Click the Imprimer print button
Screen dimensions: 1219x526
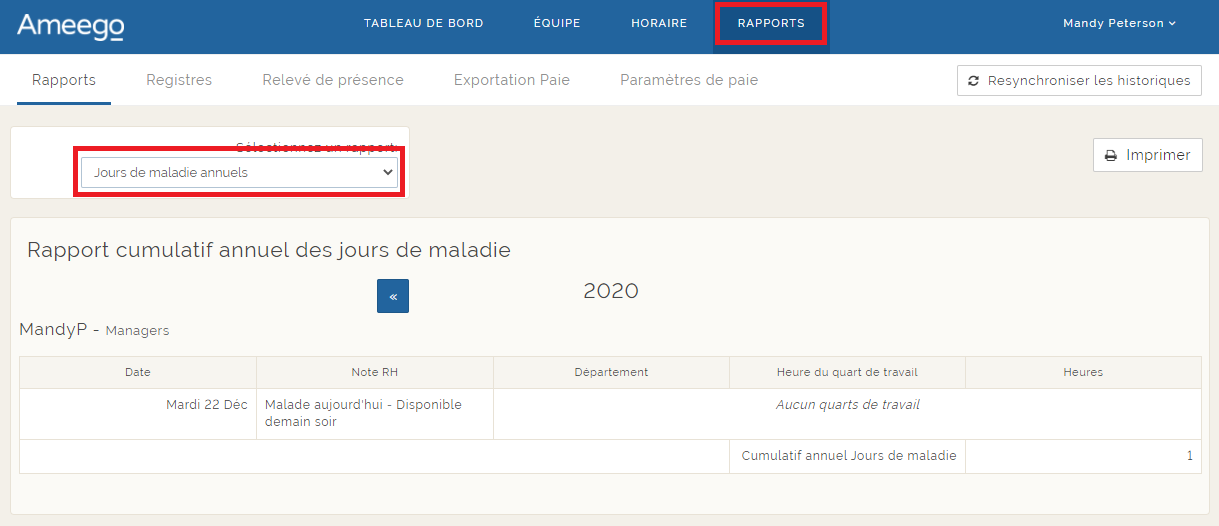1147,155
